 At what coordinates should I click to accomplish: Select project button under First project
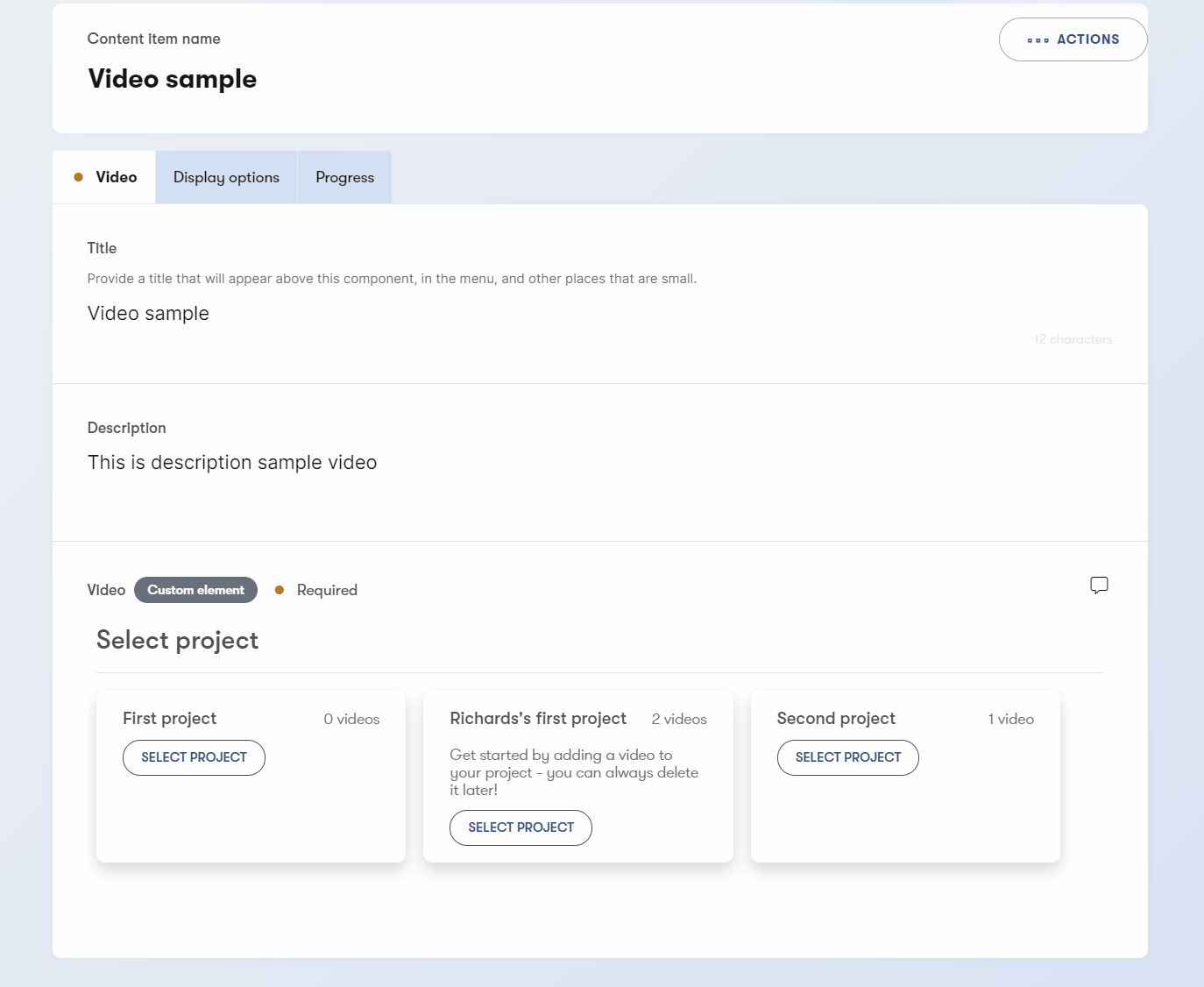[x=194, y=757]
